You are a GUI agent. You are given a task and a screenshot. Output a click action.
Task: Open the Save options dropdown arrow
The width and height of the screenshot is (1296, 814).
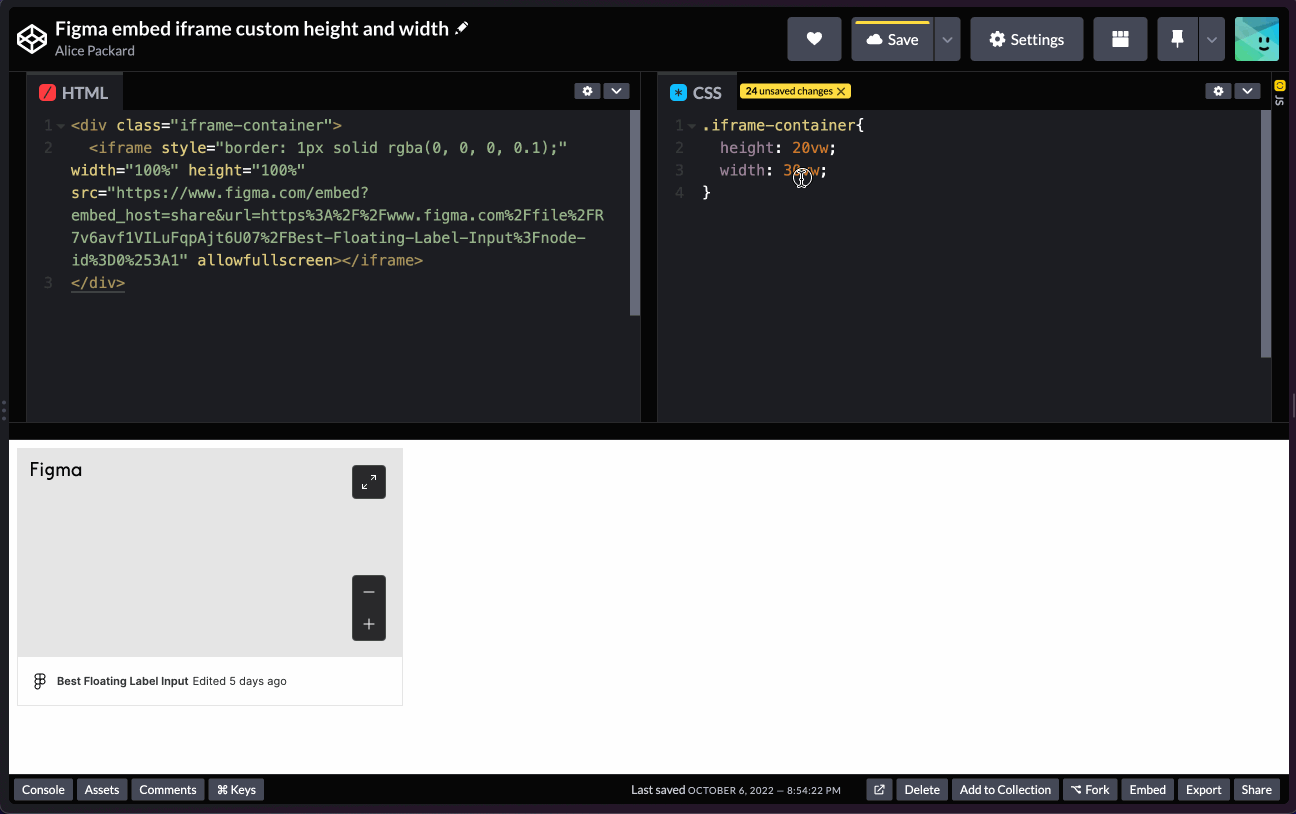click(946, 38)
